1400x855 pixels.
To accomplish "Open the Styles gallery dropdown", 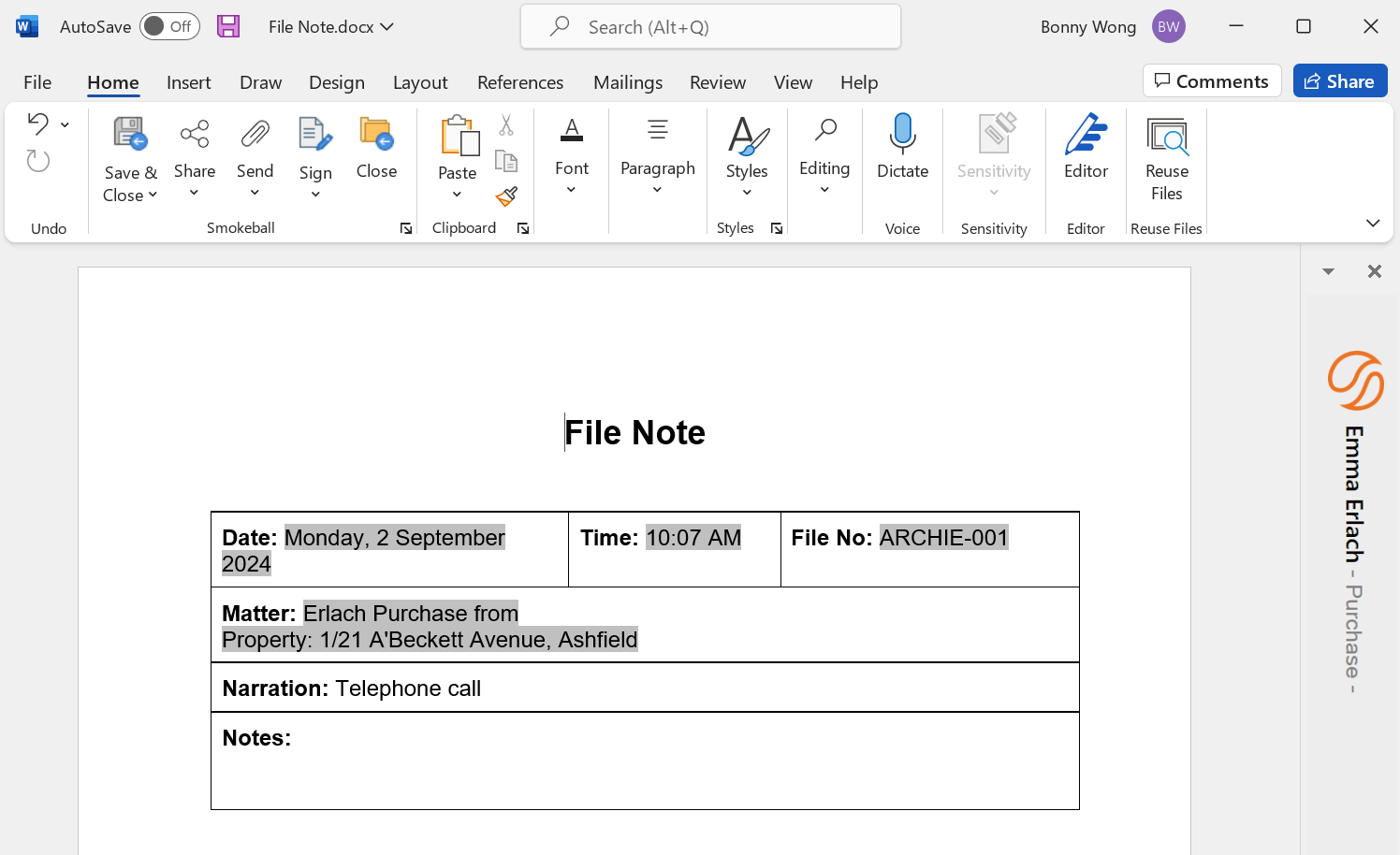I will tap(747, 193).
